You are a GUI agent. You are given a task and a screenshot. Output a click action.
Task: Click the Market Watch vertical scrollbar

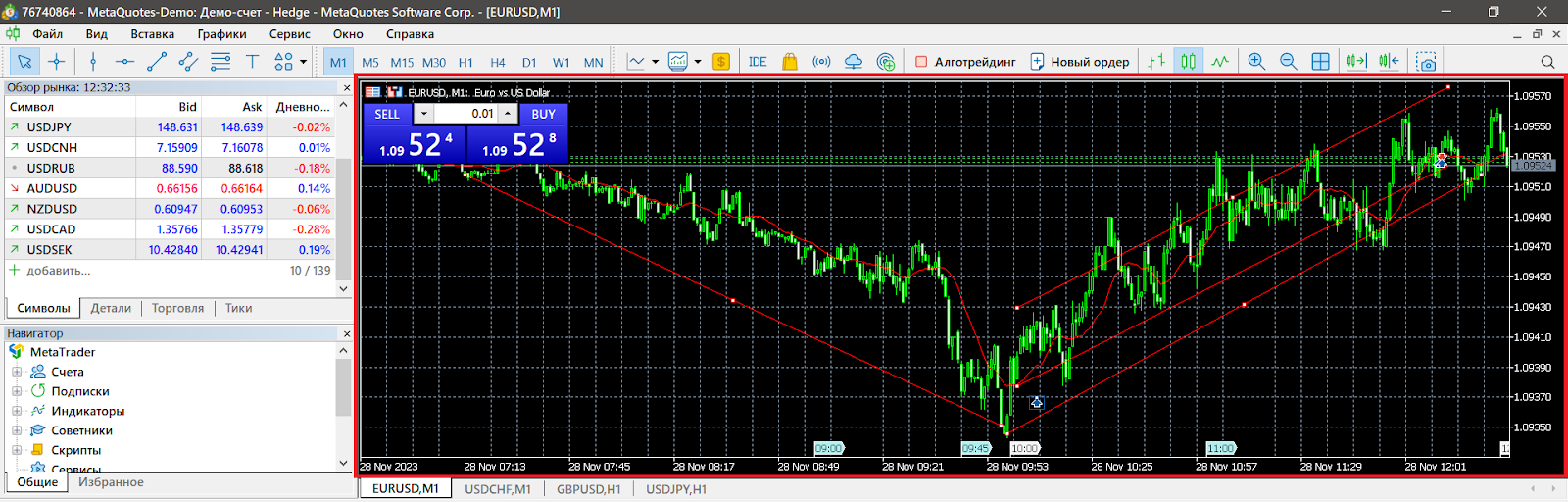click(343, 196)
